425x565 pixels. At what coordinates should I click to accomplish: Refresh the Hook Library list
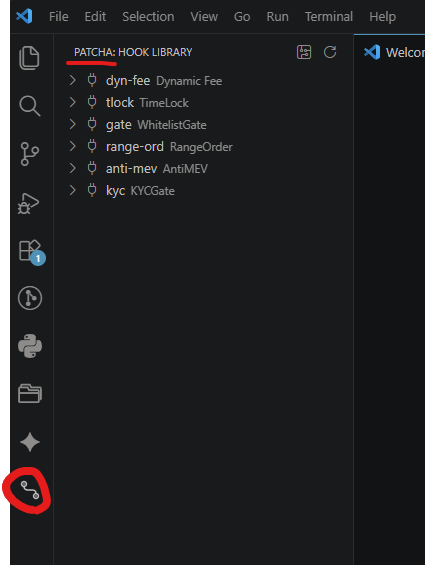[x=330, y=52]
